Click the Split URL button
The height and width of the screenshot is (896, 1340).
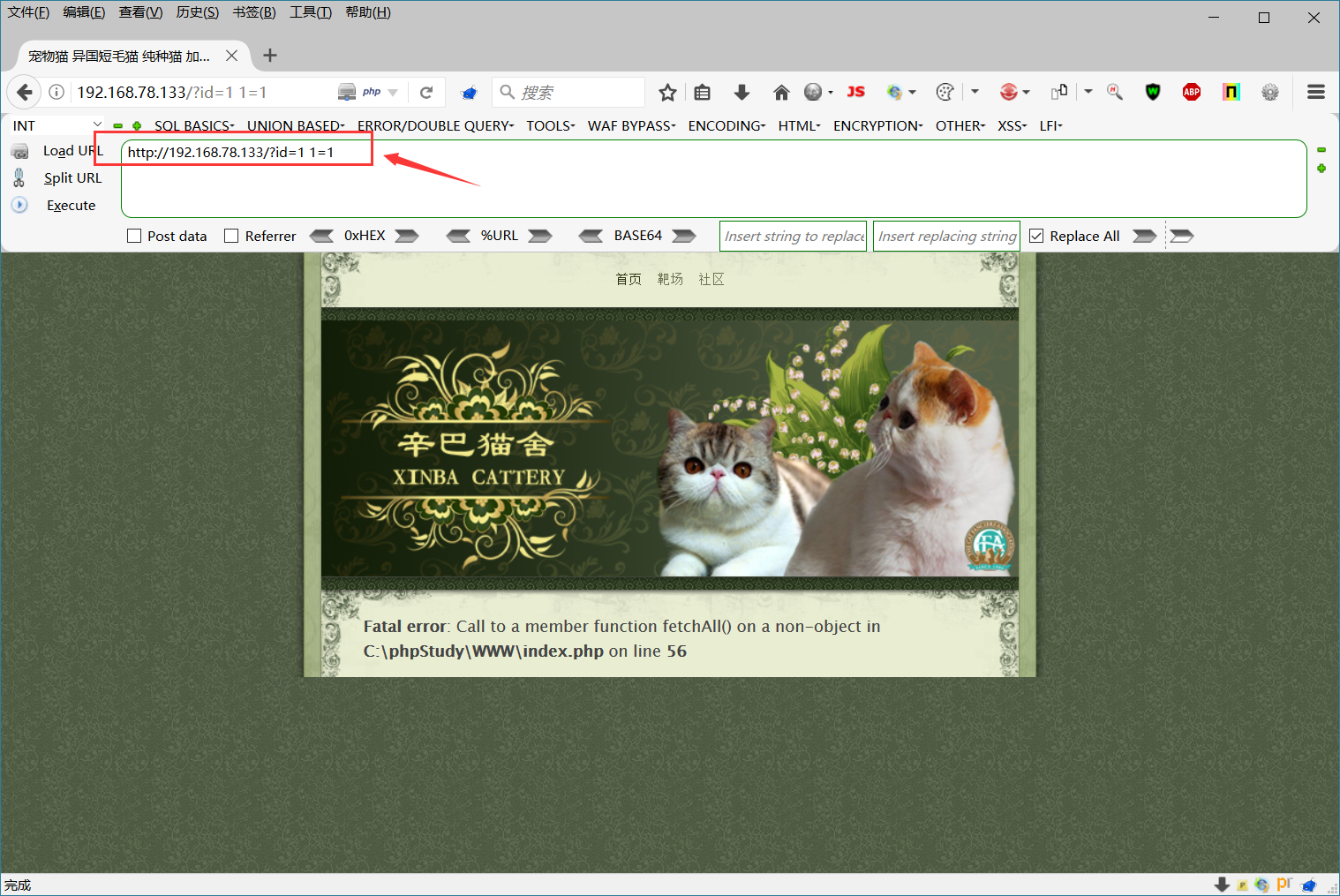72,177
